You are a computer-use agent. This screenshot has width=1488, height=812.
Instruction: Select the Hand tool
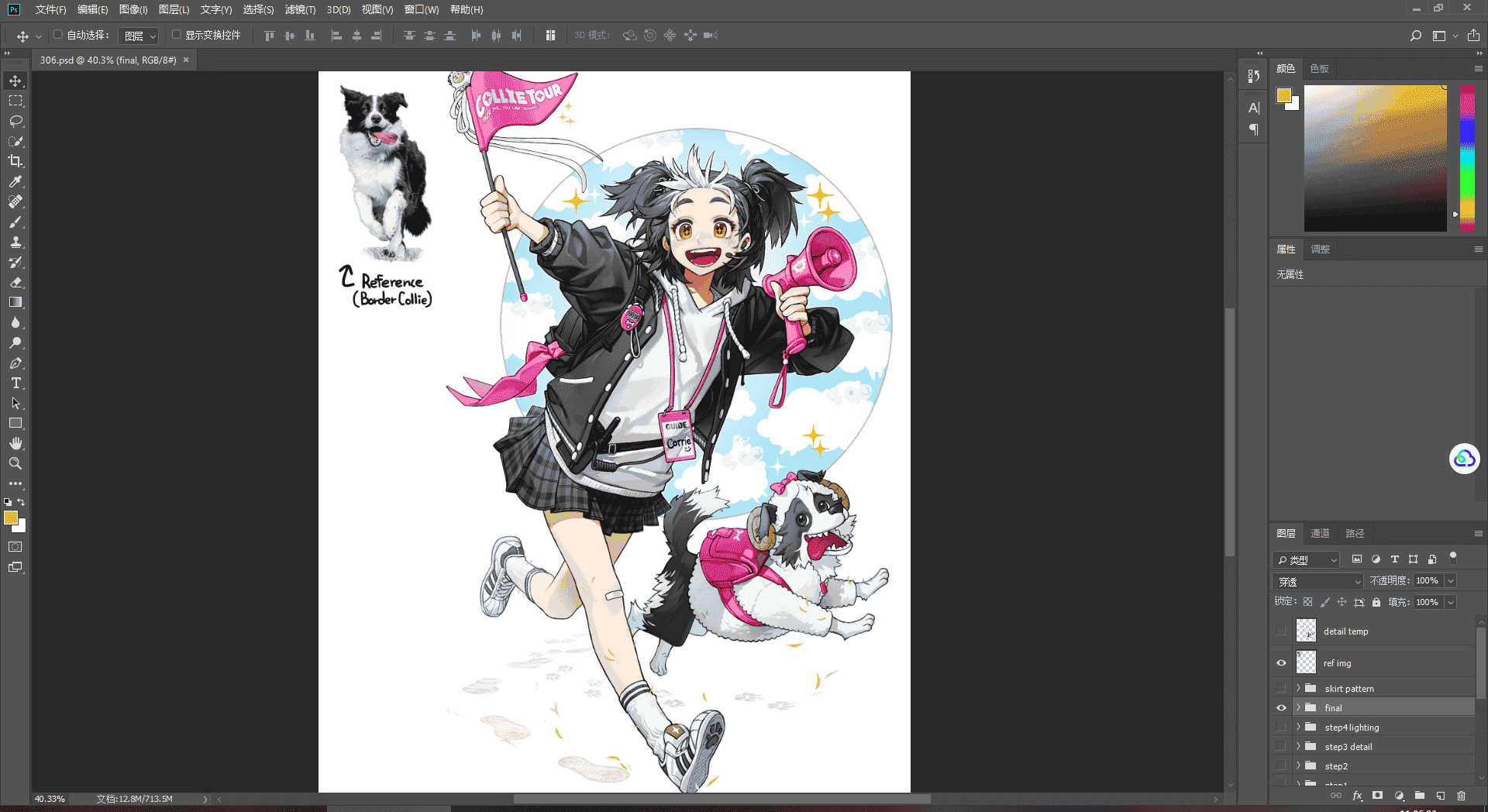(15, 443)
